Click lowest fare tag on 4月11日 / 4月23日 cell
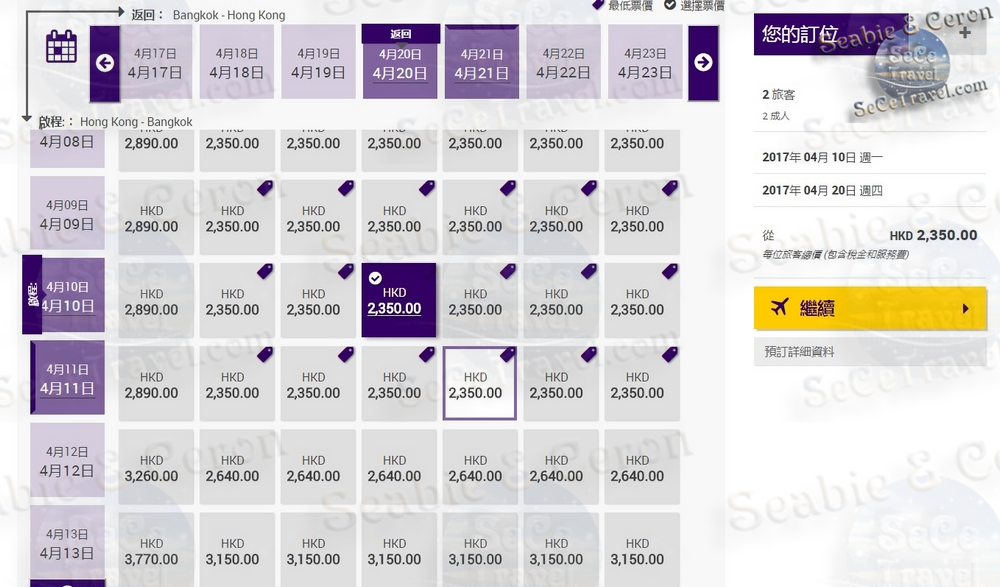This screenshot has width=1000, height=587. (x=670, y=355)
